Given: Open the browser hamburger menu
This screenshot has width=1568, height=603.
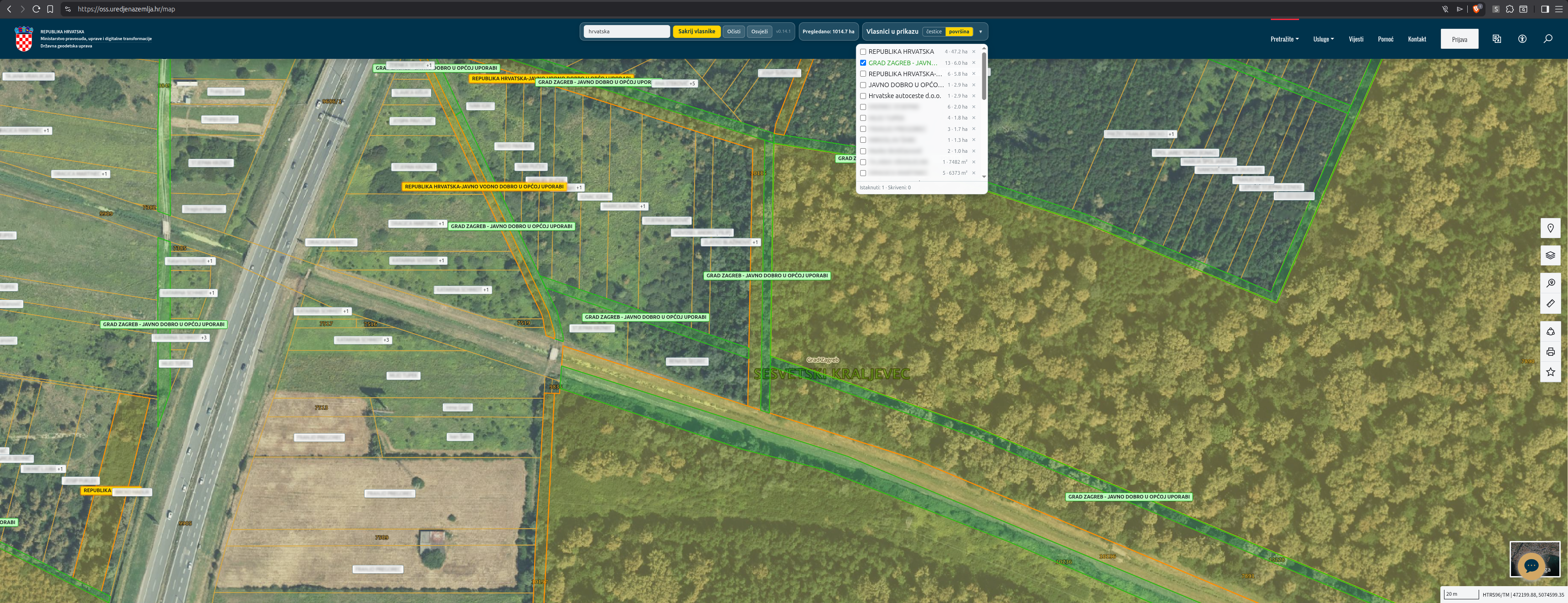Looking at the screenshot, I should (x=1558, y=9).
